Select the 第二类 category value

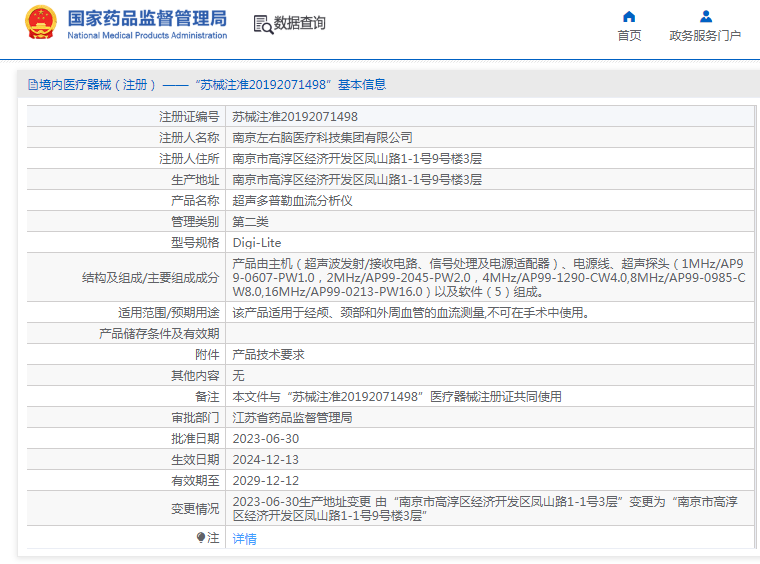click(x=250, y=221)
